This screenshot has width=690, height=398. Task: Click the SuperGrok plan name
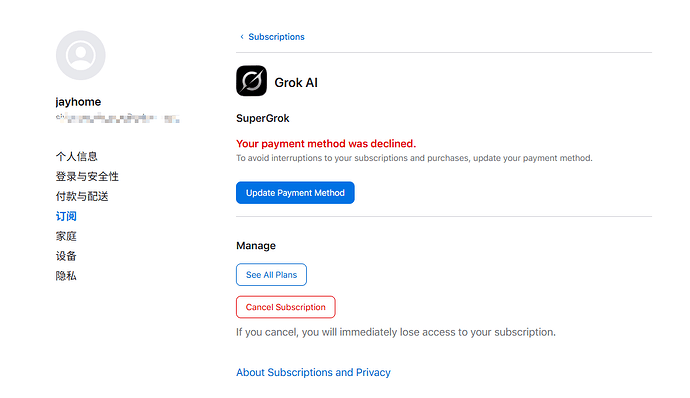tap(263, 118)
